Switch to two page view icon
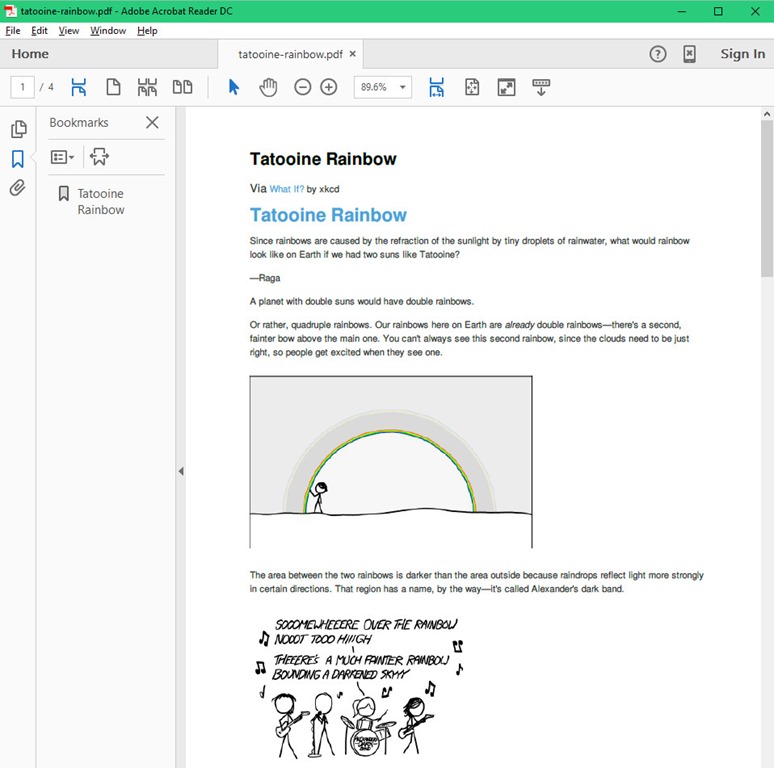774x768 pixels. click(x=182, y=87)
